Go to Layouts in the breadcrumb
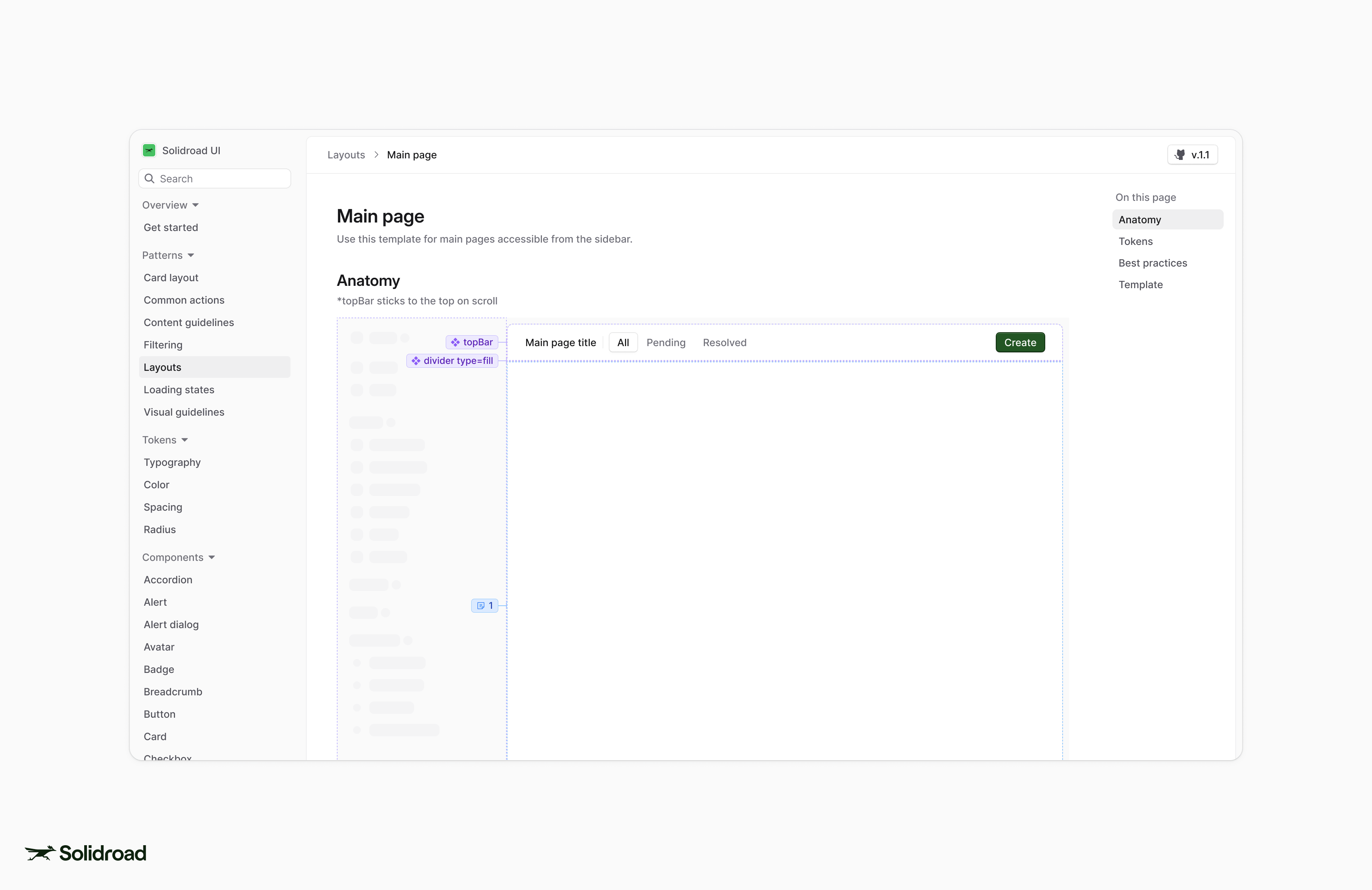 [x=346, y=155]
